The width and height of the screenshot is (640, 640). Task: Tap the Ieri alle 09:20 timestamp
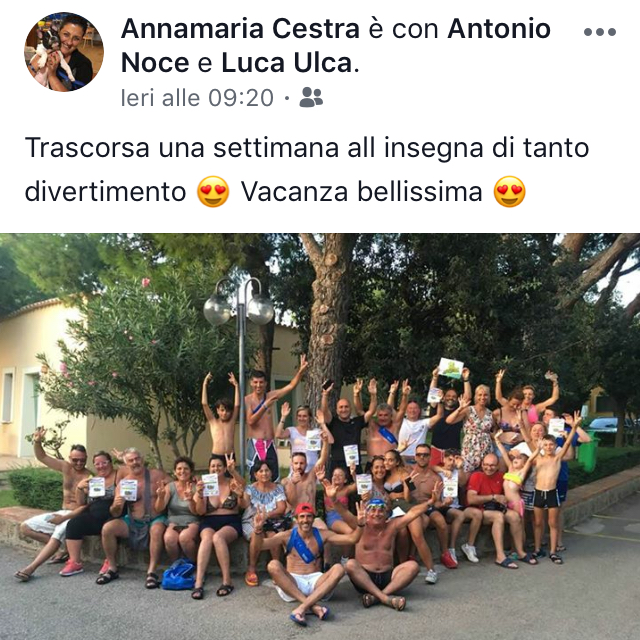pyautogui.click(x=197, y=98)
